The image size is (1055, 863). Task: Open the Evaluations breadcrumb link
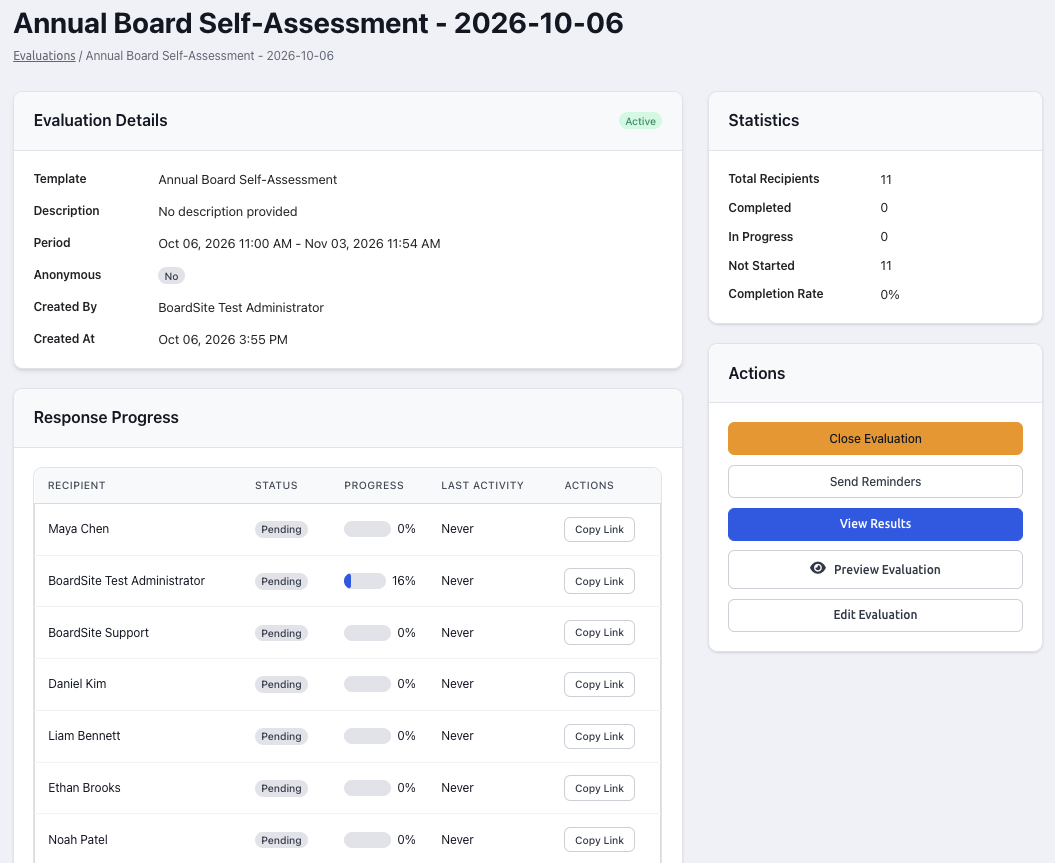44,56
